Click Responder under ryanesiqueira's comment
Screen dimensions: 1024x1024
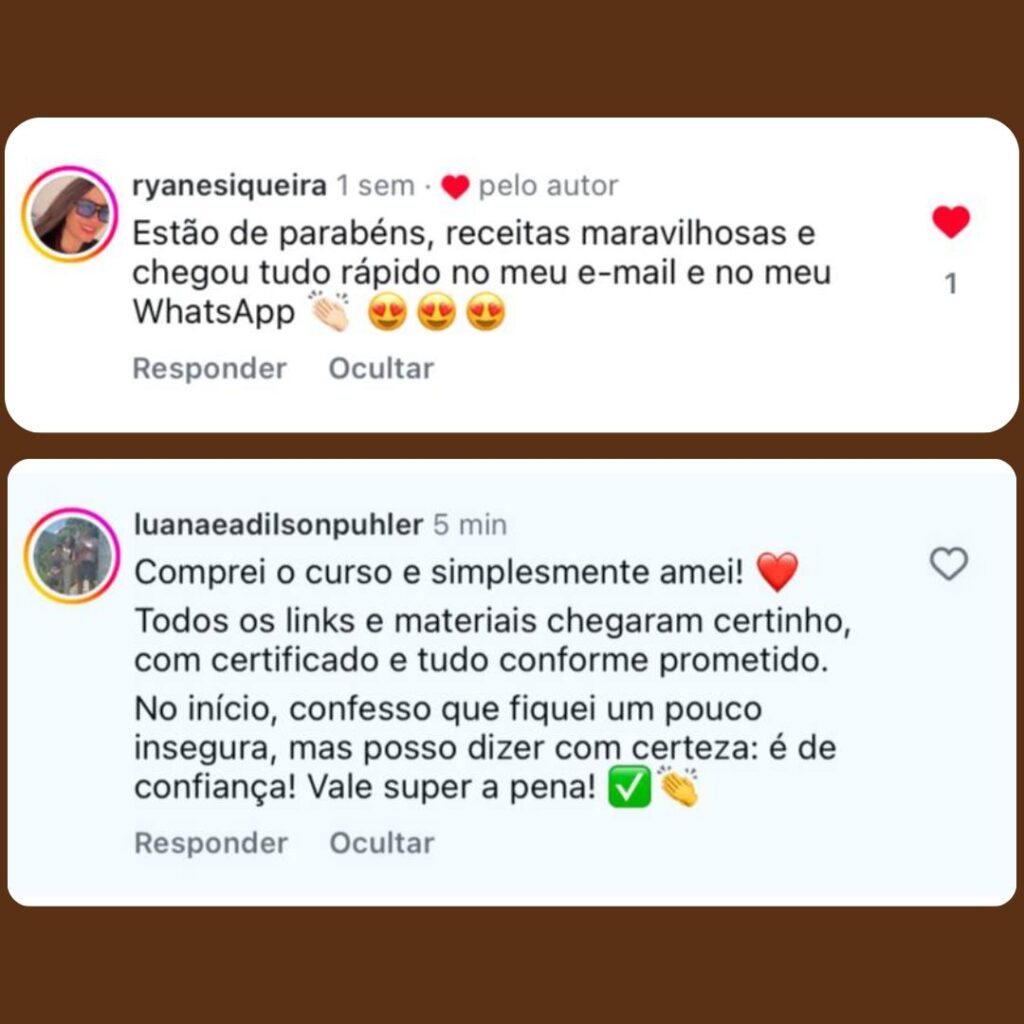pyautogui.click(x=210, y=368)
